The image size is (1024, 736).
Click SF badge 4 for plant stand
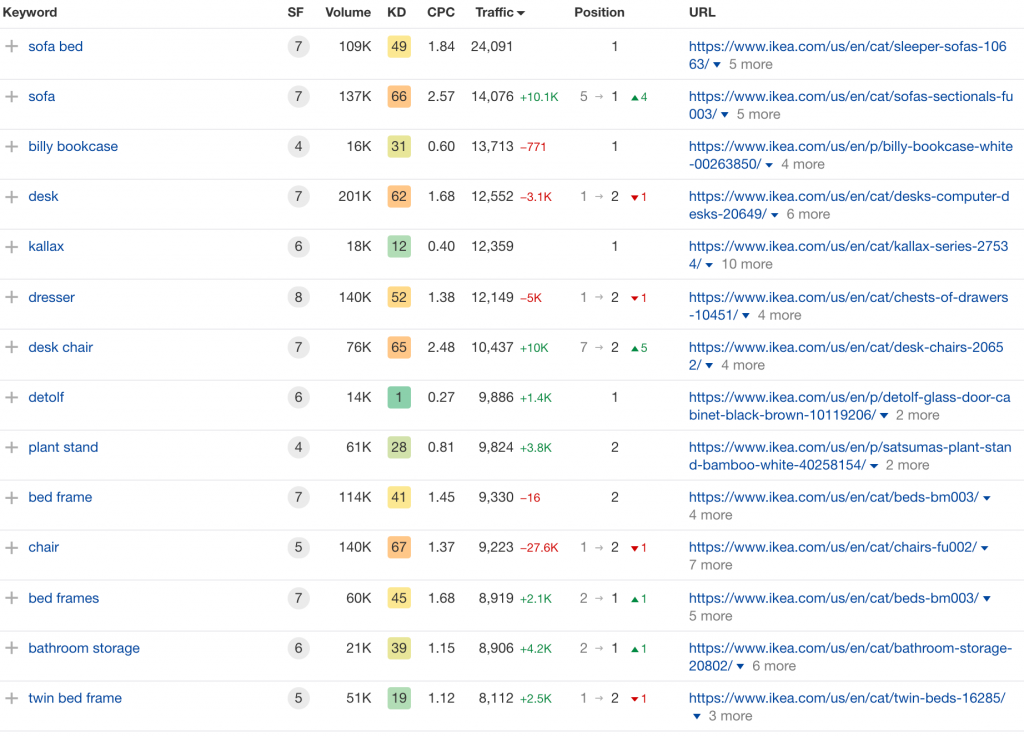[298, 447]
